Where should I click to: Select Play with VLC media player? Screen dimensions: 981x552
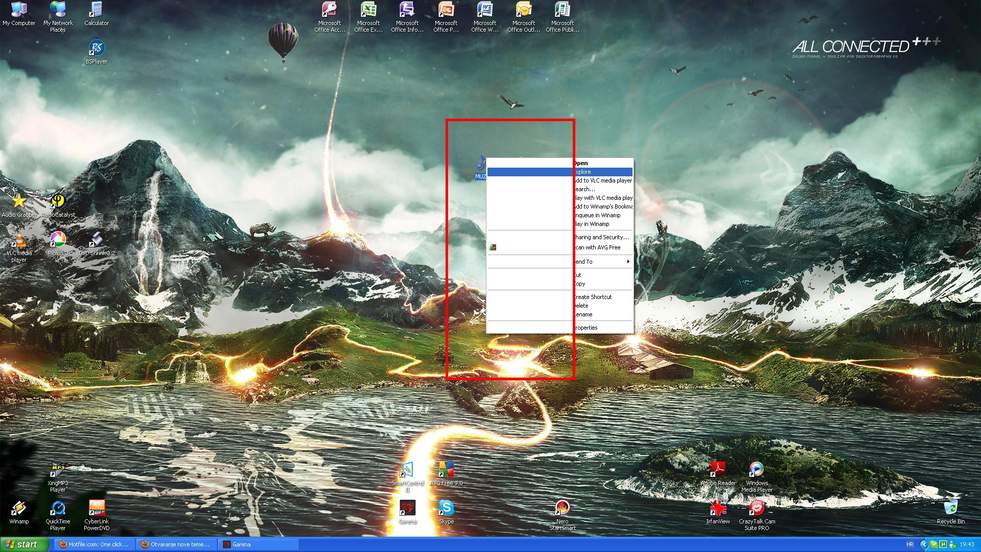pos(560,198)
